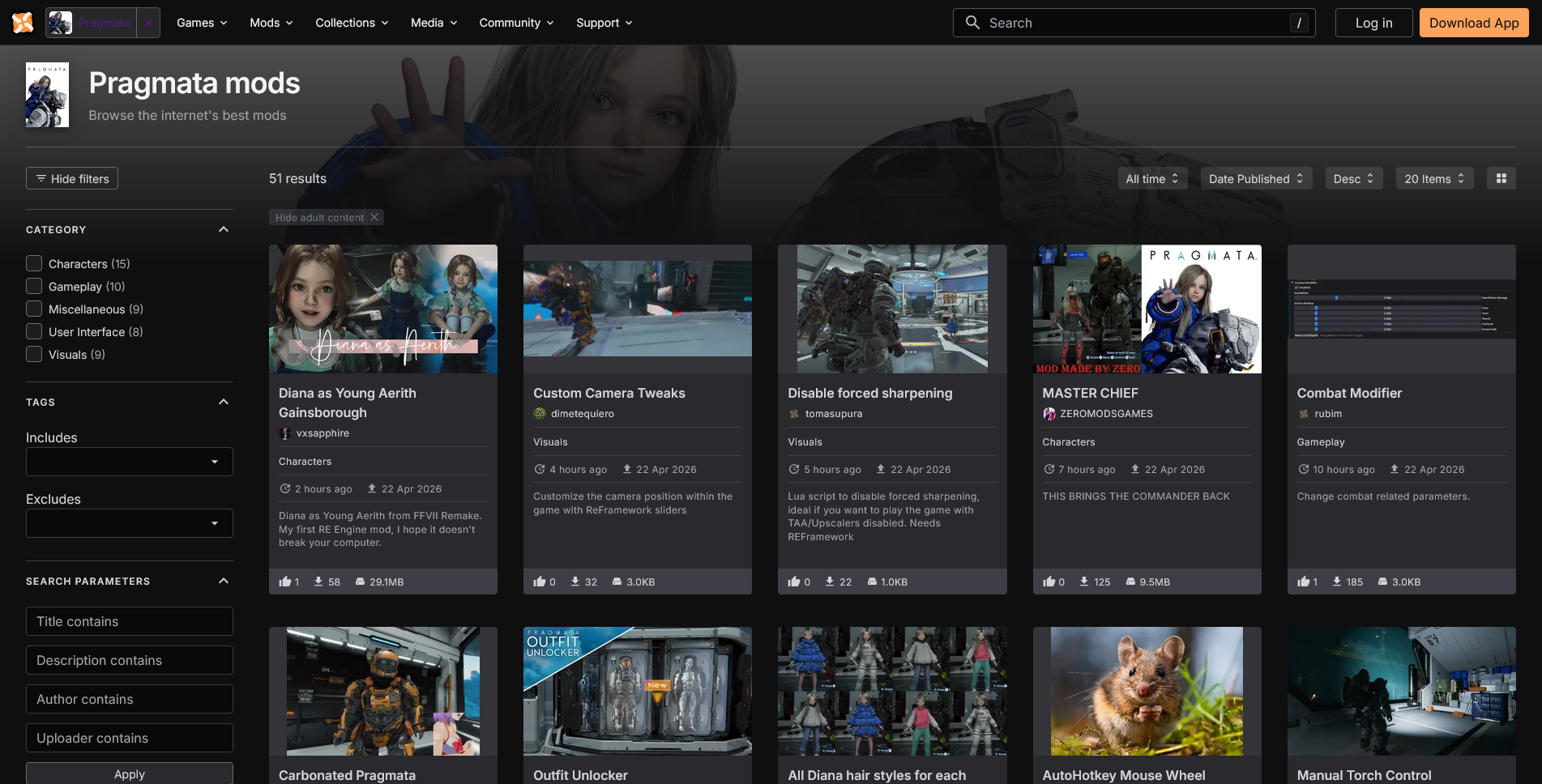The image size is (1542, 784).
Task: Remove the Hide adult content filter
Action: tap(374, 217)
